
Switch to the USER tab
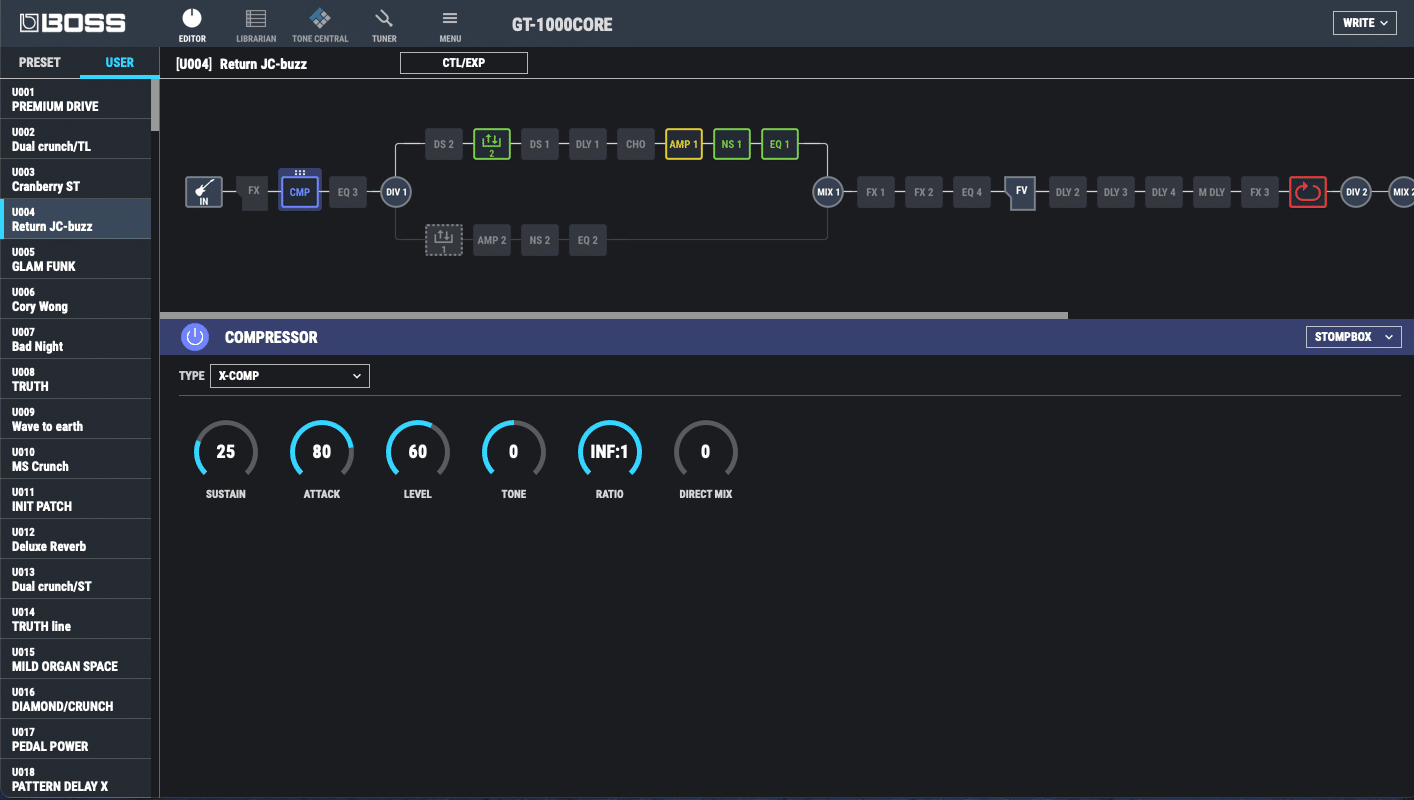120,62
